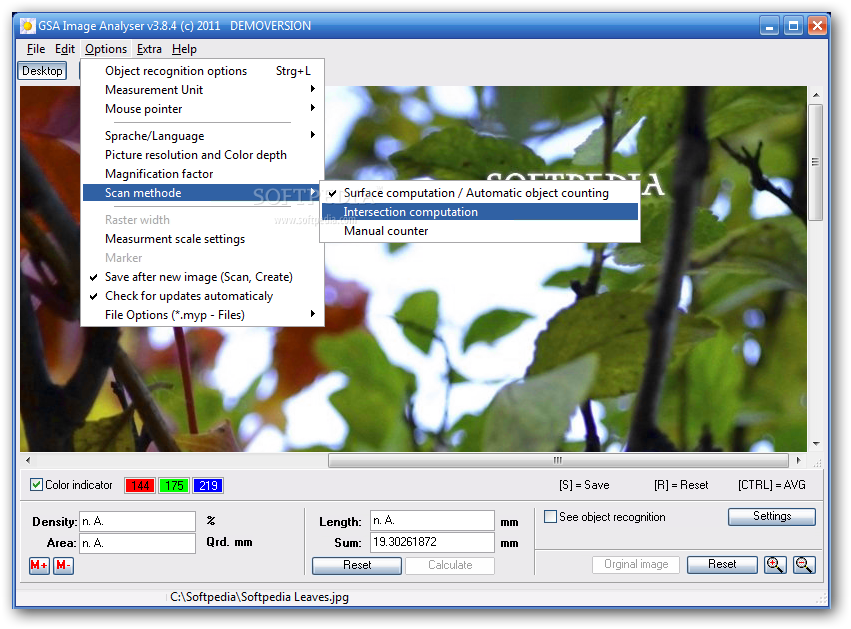
Task: Zoom in with the magnifier plus icon
Action: pyautogui.click(x=775, y=565)
